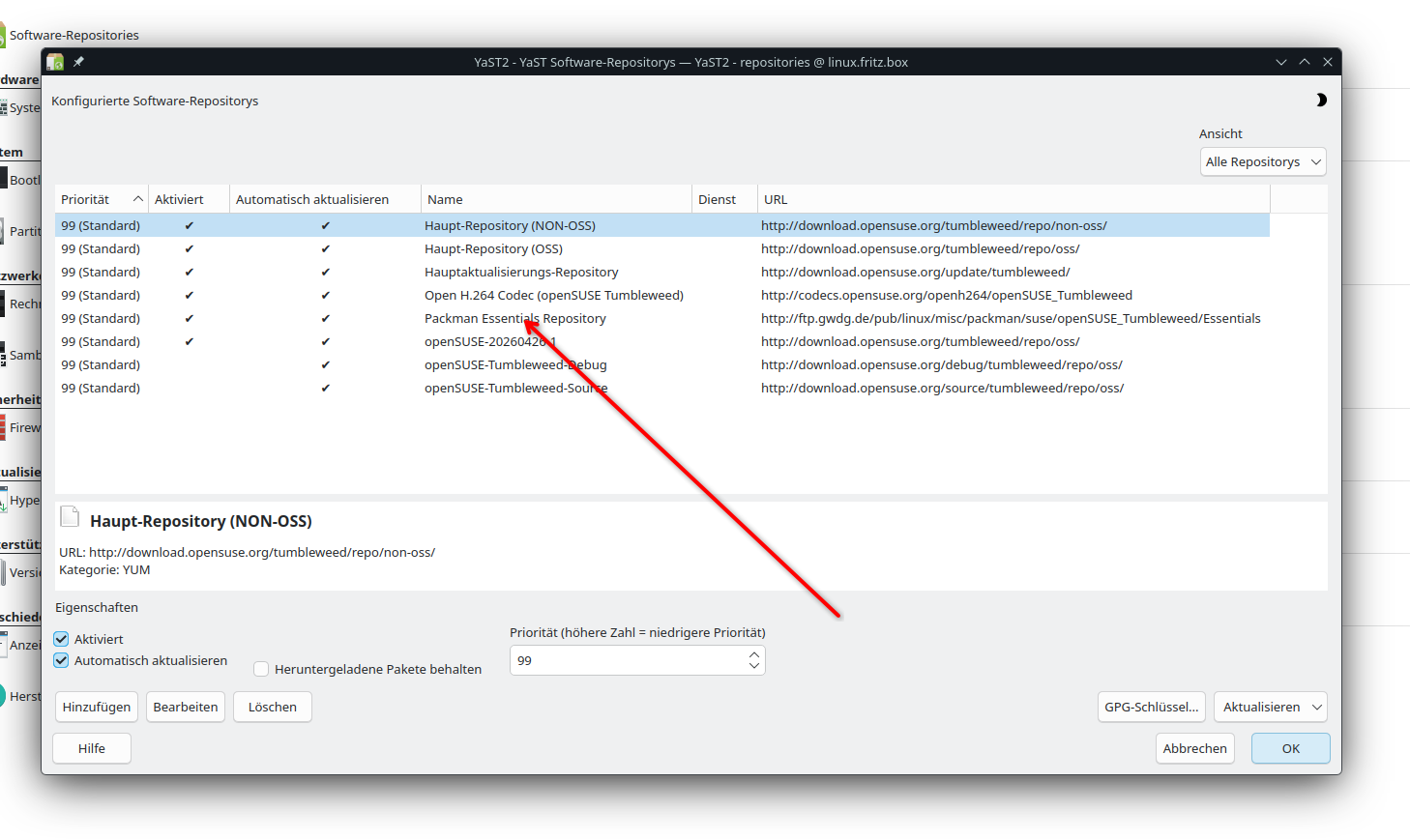Select Open H.264 Codec (openSUSE Tumbleweed) row

point(662,295)
